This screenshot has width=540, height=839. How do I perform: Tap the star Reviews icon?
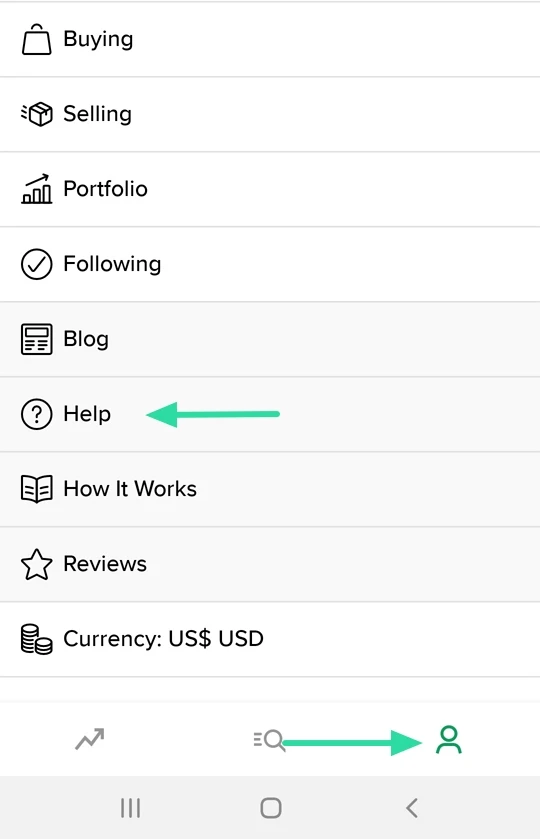click(x=36, y=565)
